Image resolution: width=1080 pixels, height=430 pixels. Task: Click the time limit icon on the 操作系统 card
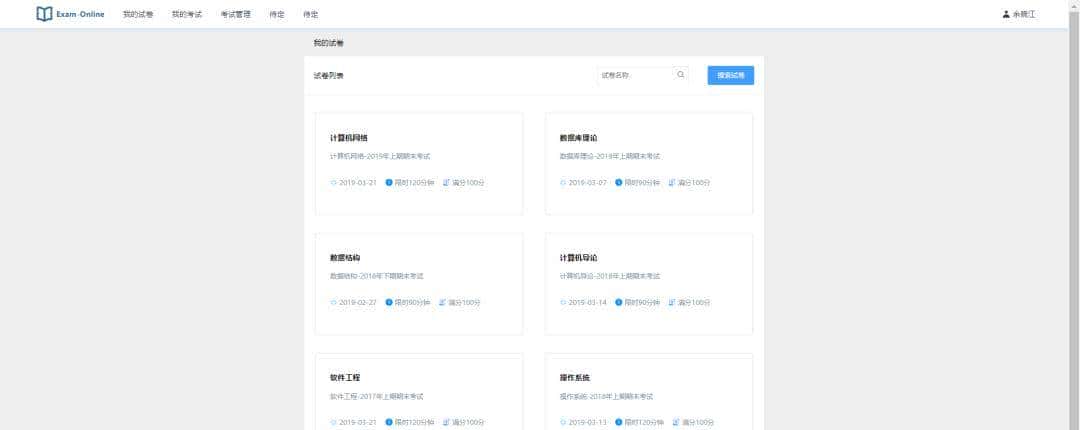click(x=619, y=422)
